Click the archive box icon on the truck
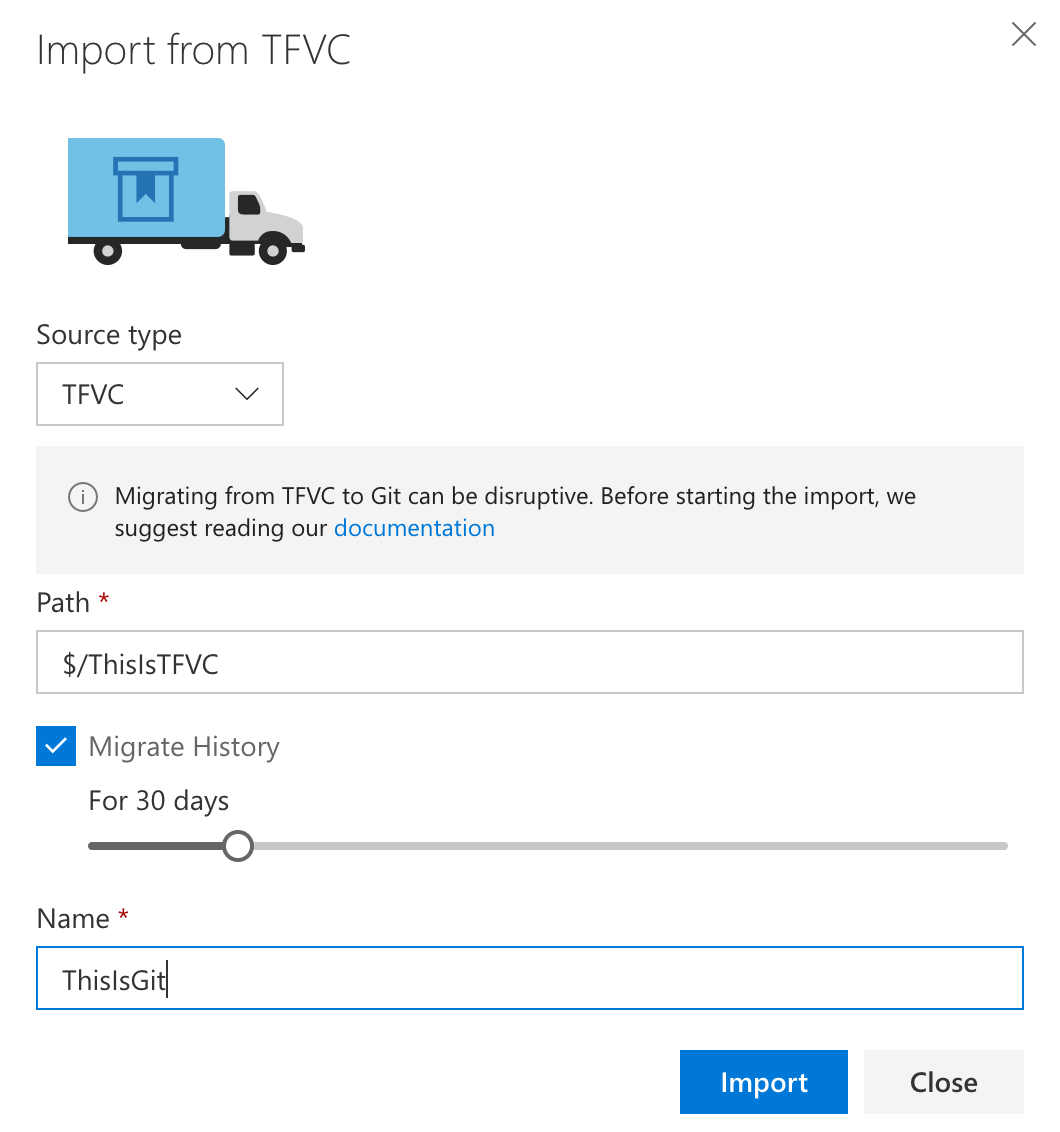This screenshot has height=1132, width=1060. (146, 189)
